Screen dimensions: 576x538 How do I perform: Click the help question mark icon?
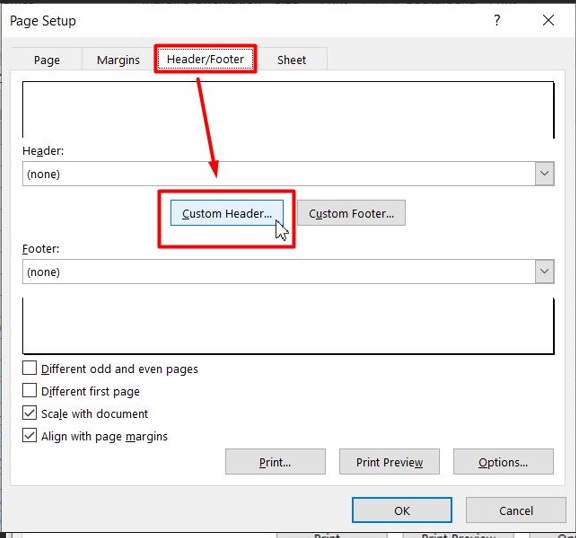497,20
